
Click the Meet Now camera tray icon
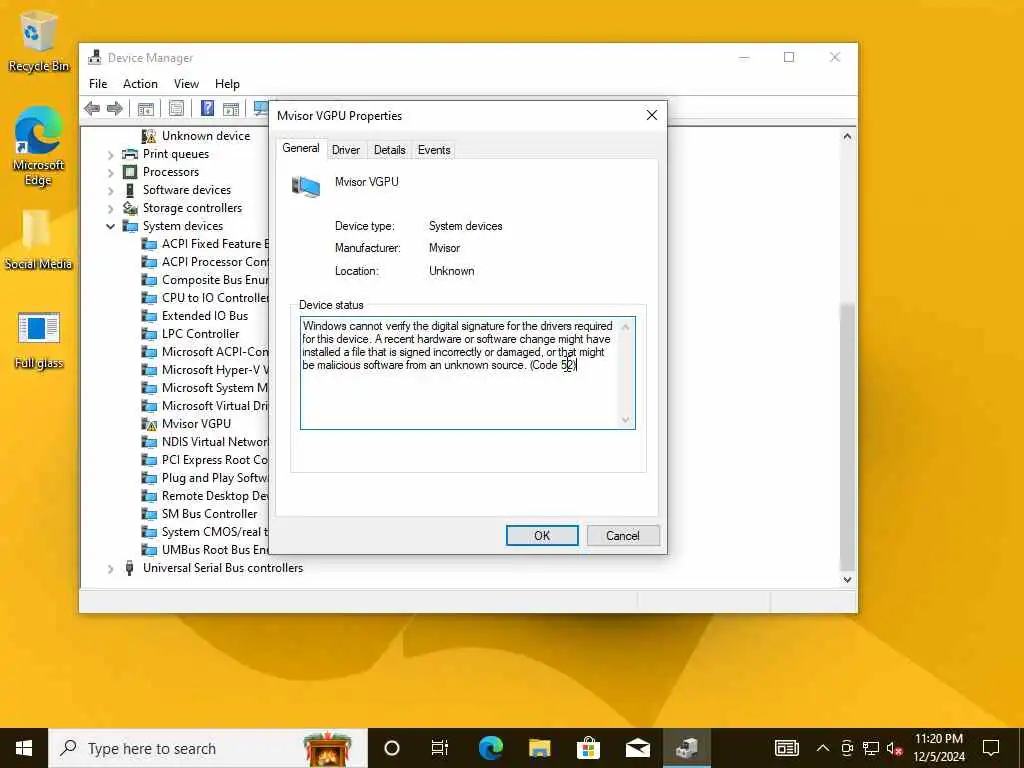pos(847,748)
